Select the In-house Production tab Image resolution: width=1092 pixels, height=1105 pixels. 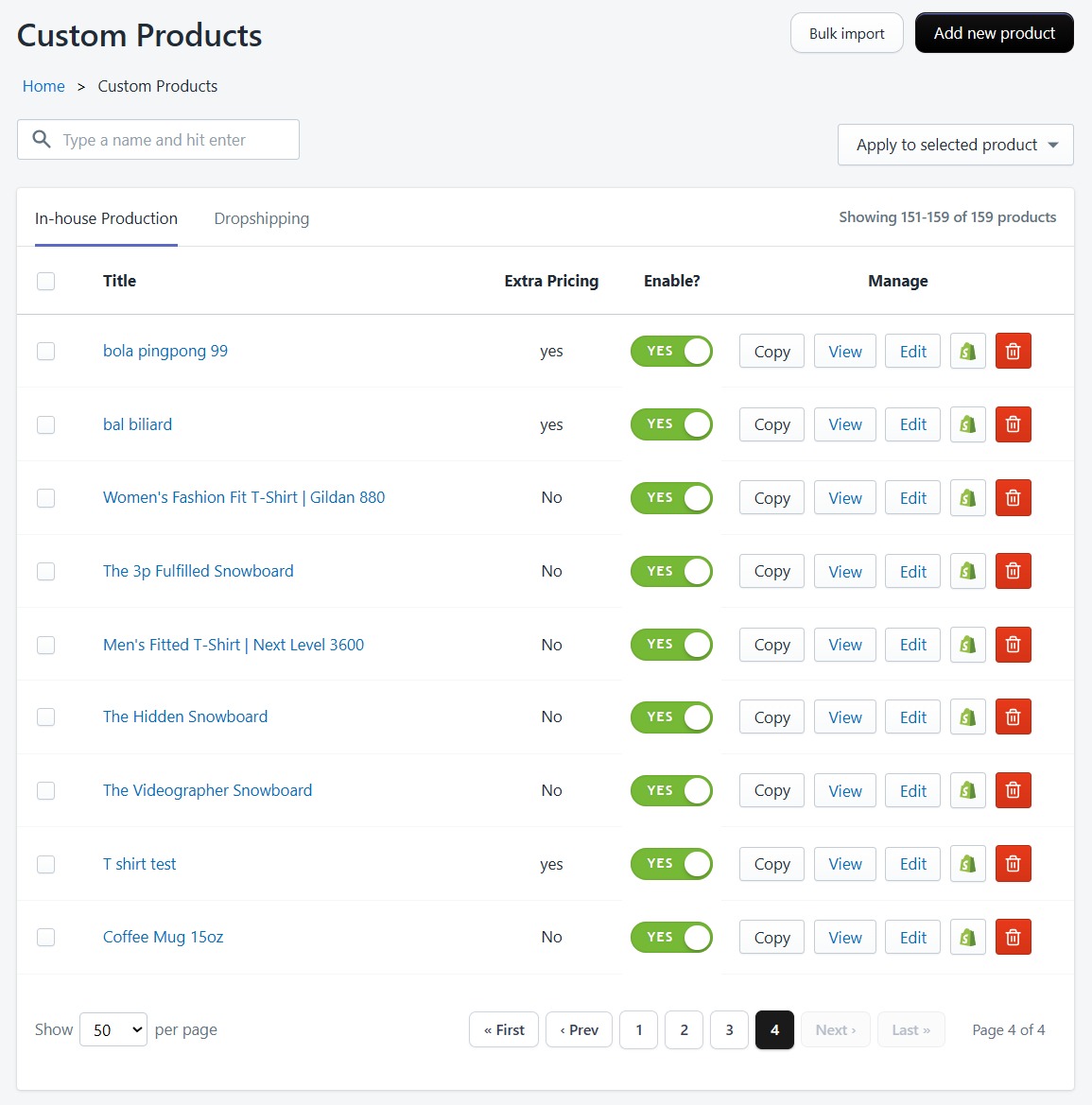pos(106,218)
